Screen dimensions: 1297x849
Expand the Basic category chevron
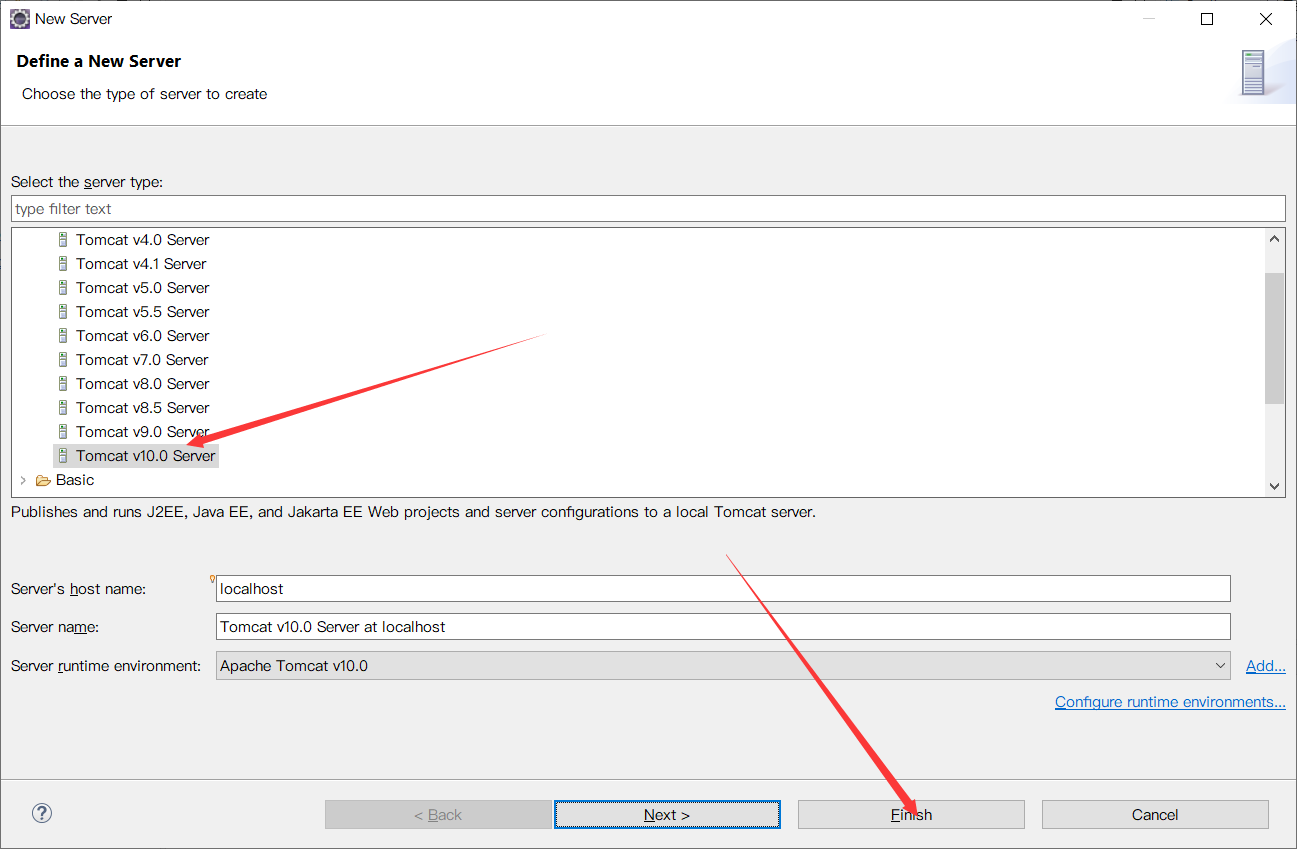(23, 480)
